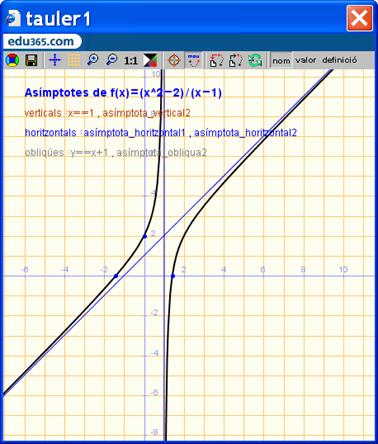378x444 pixels.
Task: Click the blue point at left x-intercept
Action: coord(116,276)
